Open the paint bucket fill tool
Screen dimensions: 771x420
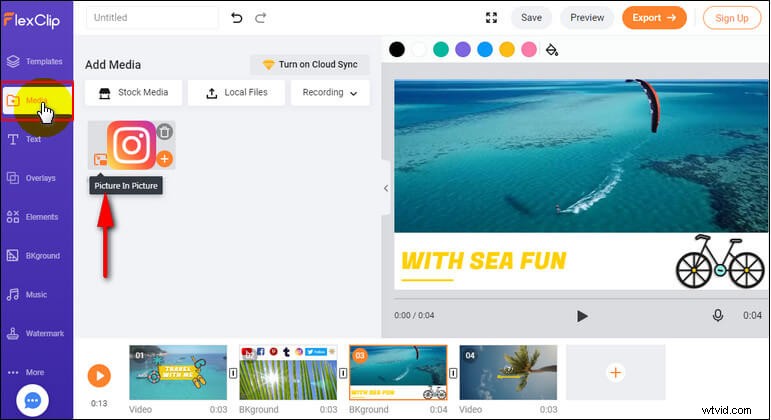(552, 49)
